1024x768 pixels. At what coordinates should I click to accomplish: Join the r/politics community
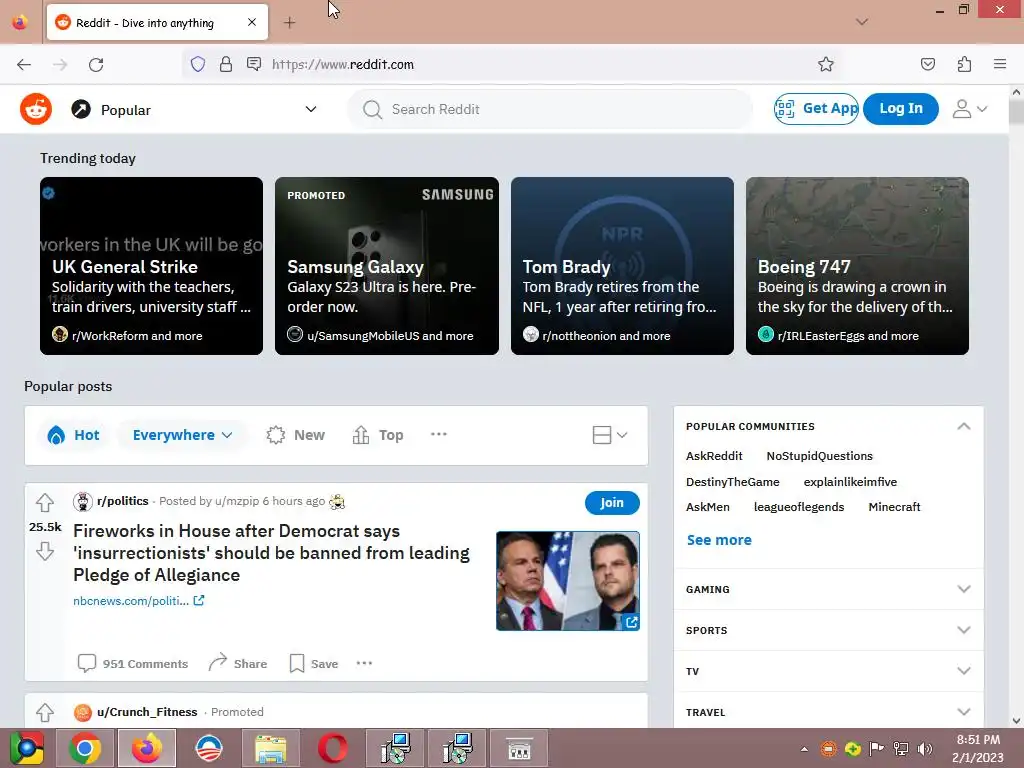612,503
